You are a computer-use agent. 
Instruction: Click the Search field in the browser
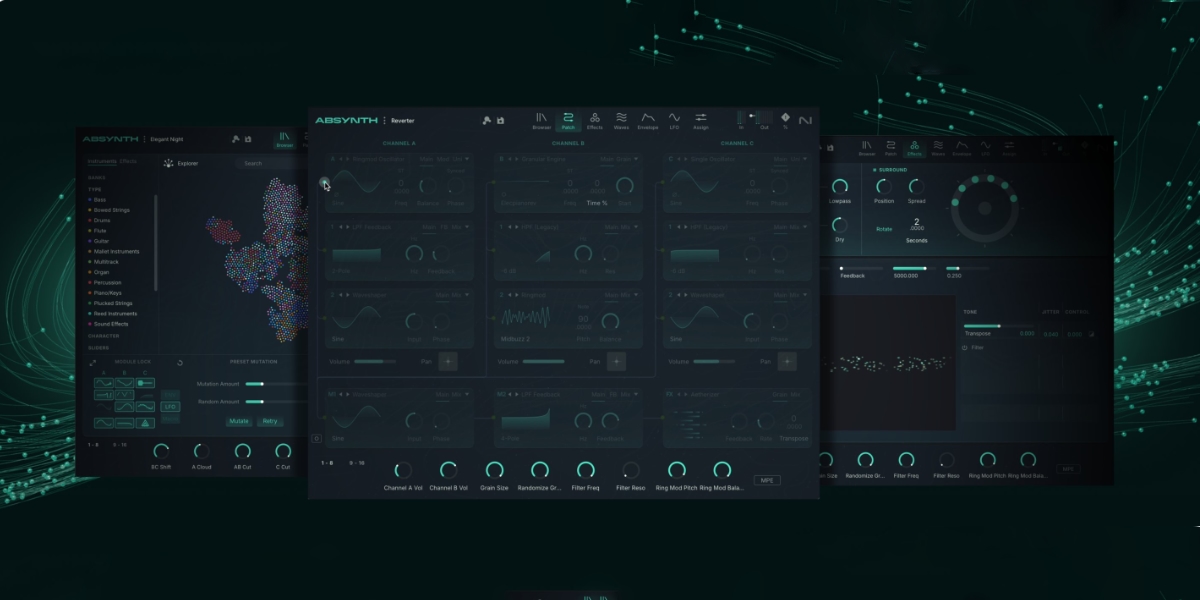(x=270, y=163)
